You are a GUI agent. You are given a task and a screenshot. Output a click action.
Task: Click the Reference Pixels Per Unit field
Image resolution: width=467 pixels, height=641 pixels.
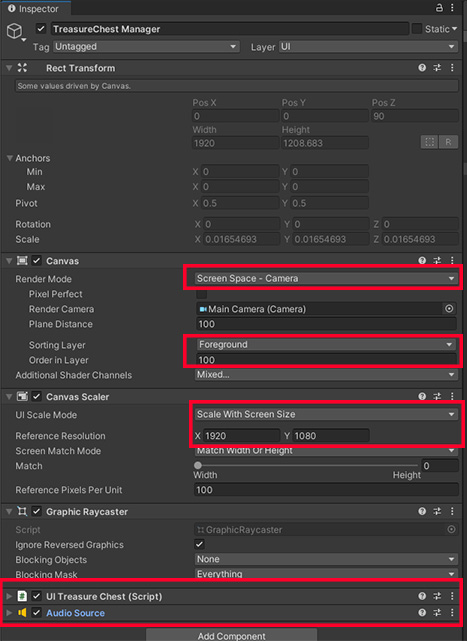[326, 490]
